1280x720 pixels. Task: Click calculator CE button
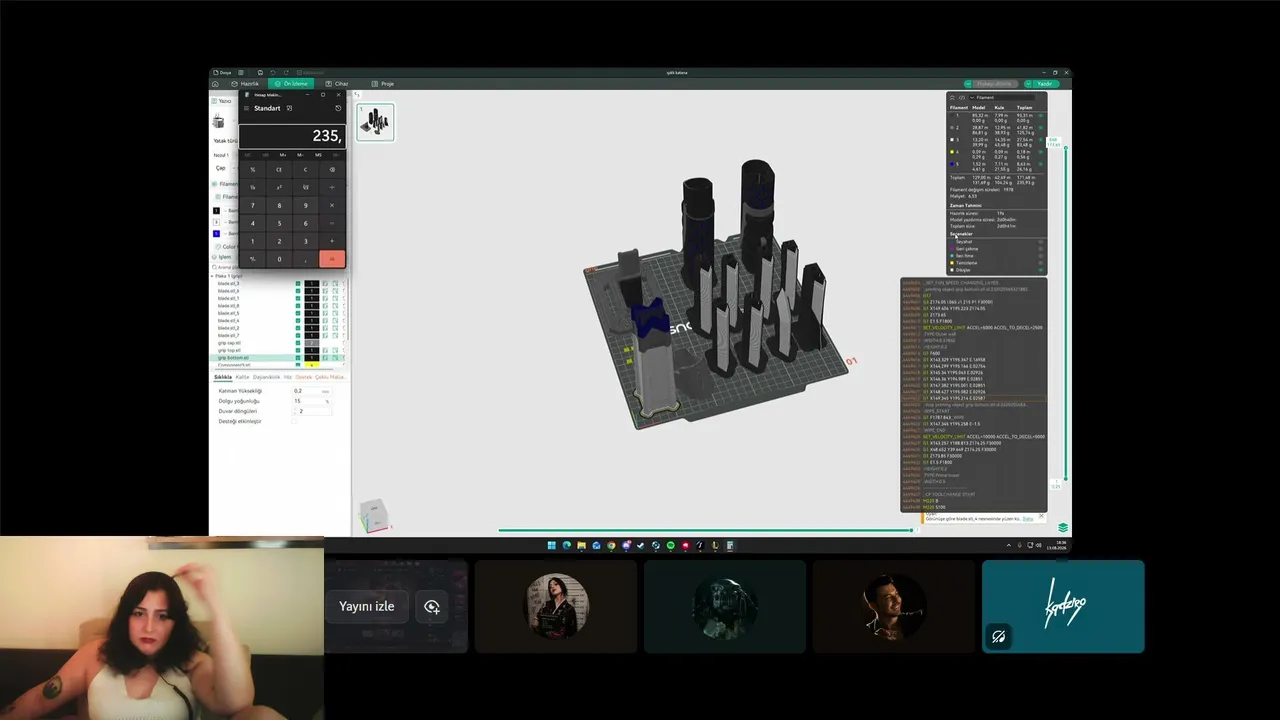pyautogui.click(x=279, y=169)
